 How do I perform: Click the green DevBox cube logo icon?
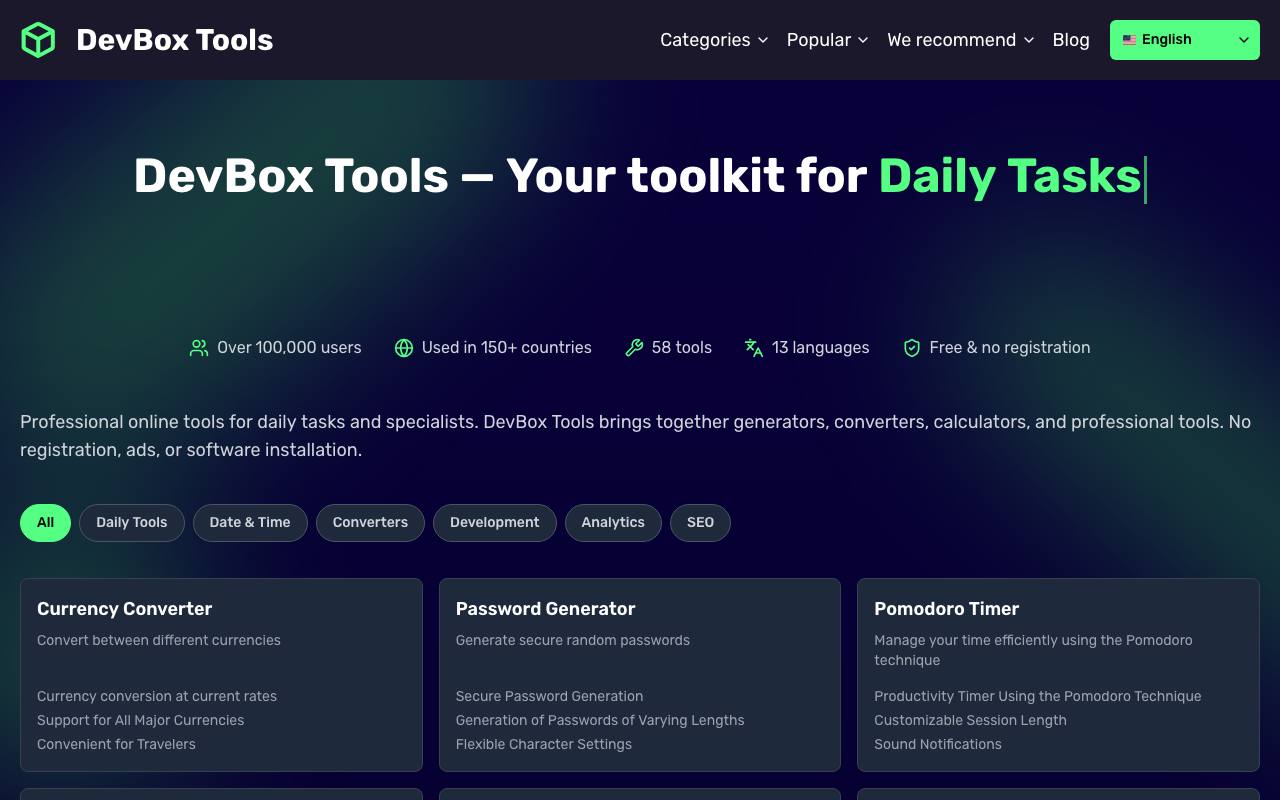tap(38, 40)
